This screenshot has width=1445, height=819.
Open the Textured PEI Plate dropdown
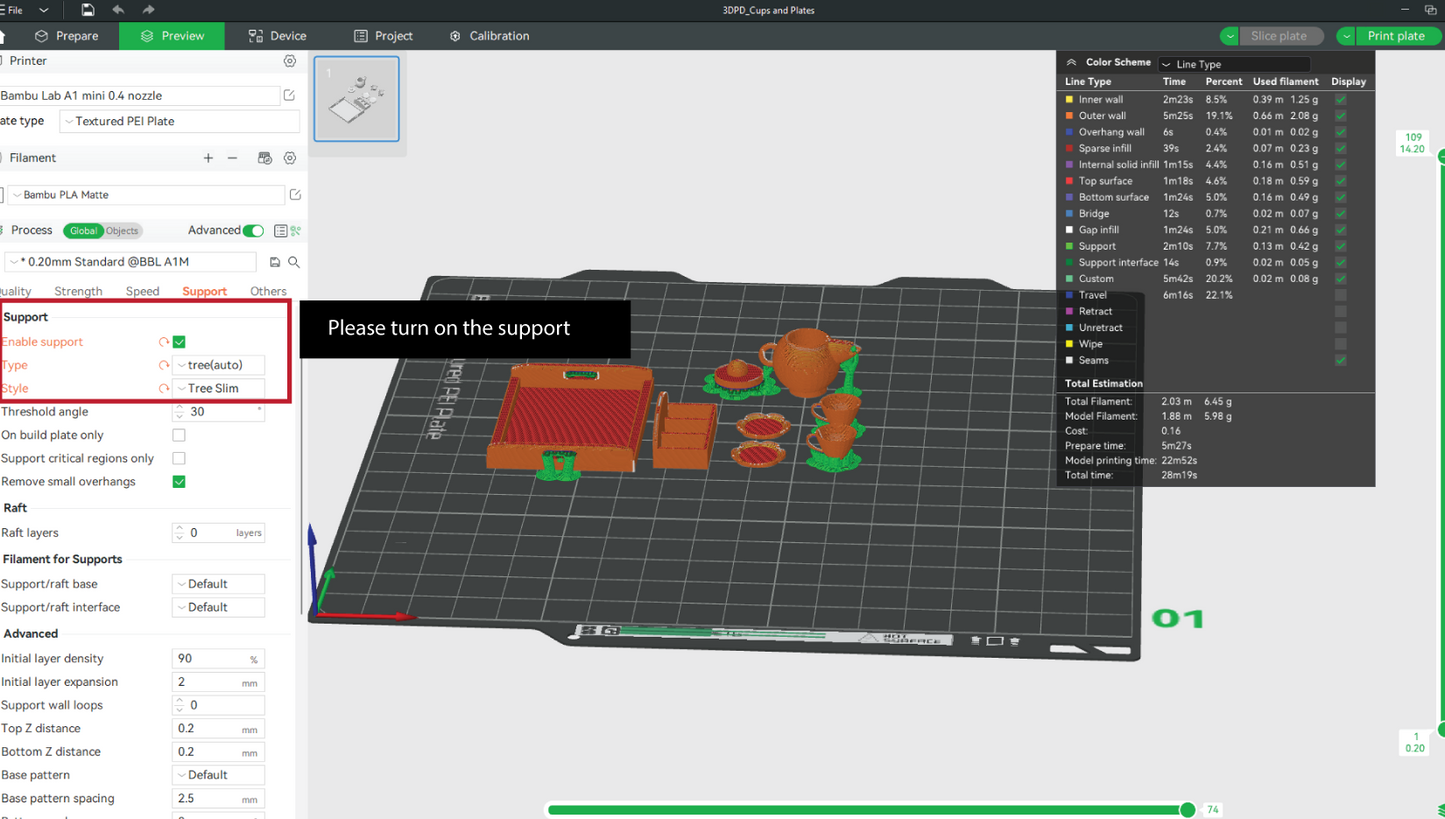point(180,121)
